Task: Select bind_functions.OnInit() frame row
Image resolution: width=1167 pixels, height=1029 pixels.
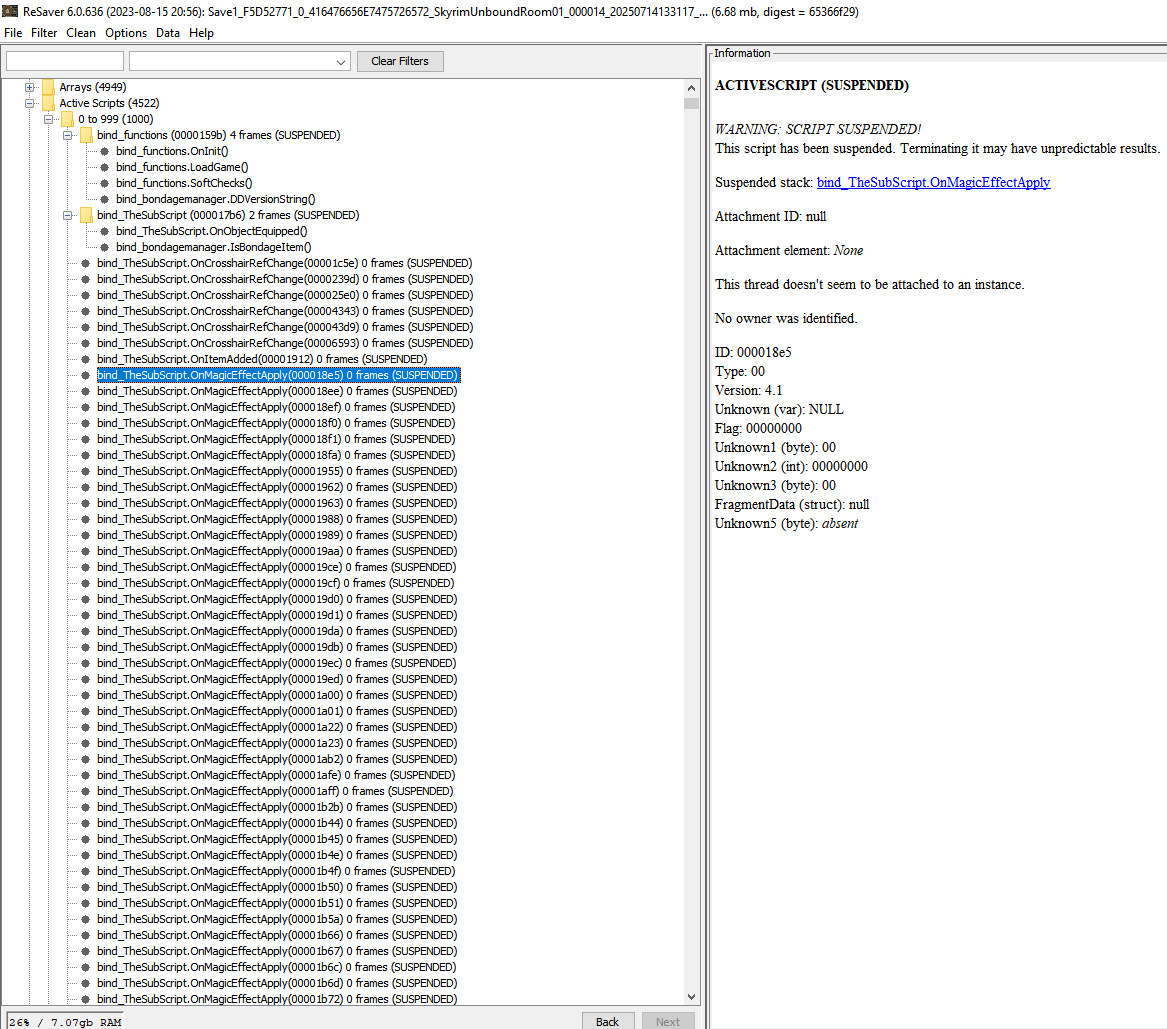Action: pos(172,151)
